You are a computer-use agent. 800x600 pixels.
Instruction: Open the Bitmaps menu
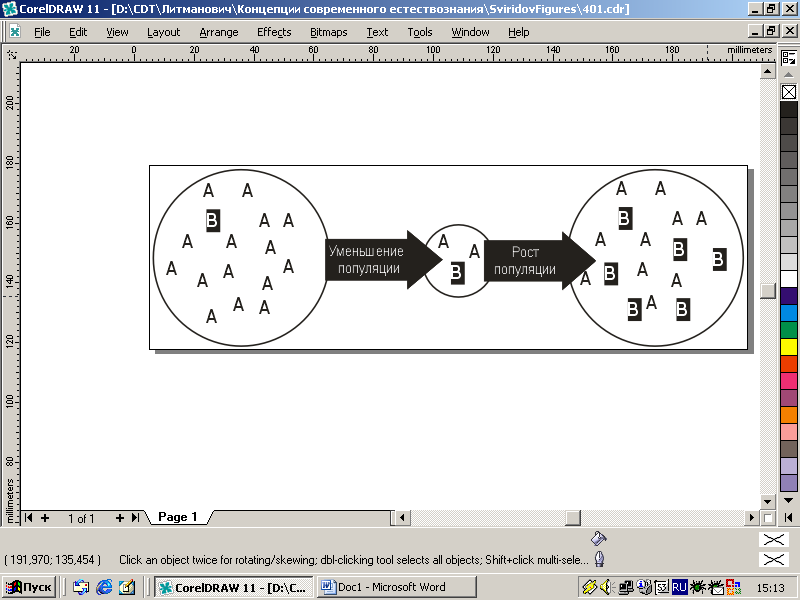pos(329,32)
